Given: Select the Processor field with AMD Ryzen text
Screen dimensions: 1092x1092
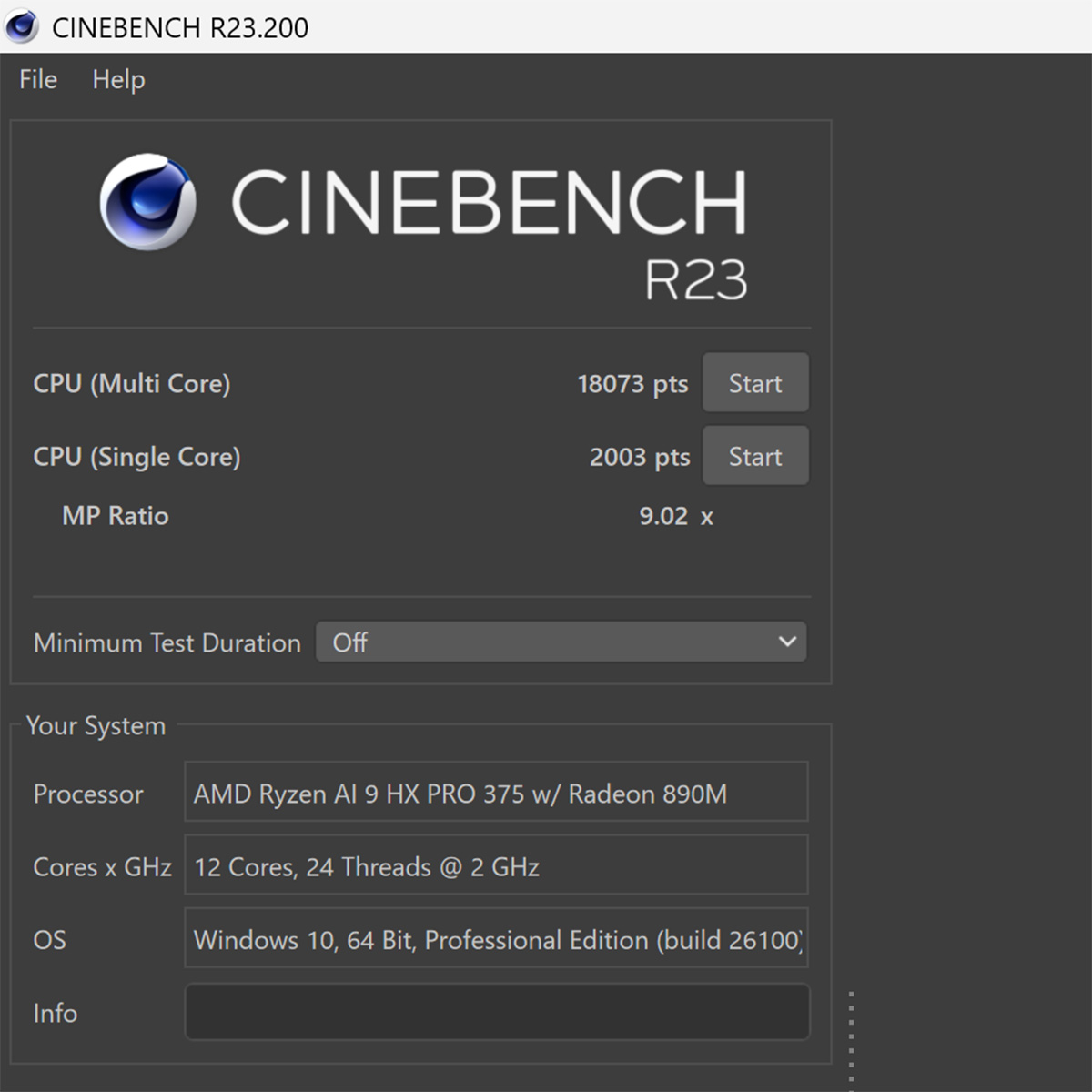Looking at the screenshot, I should pyautogui.click(x=496, y=793).
